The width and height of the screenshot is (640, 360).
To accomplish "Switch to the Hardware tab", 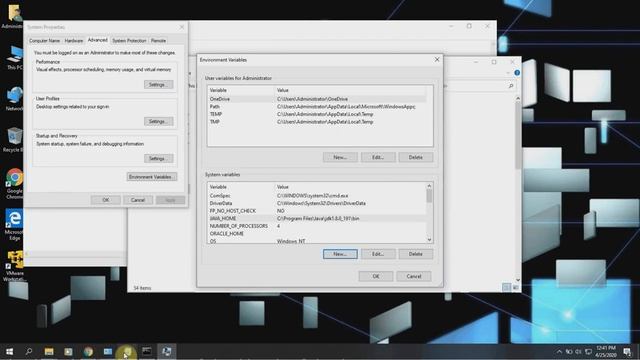I will point(74,41).
